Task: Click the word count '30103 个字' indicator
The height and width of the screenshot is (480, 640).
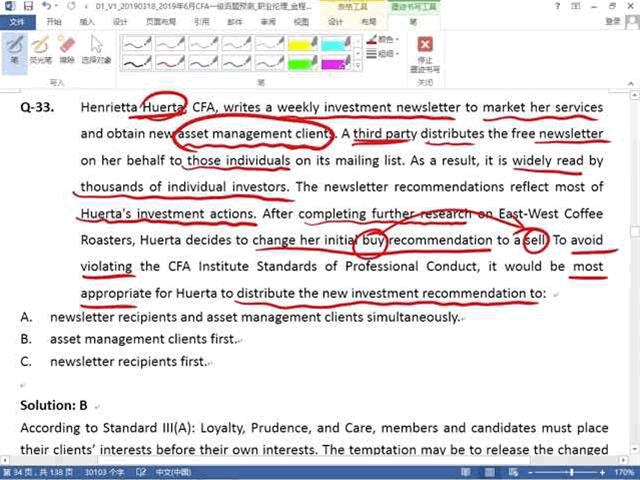Action: tap(104, 473)
